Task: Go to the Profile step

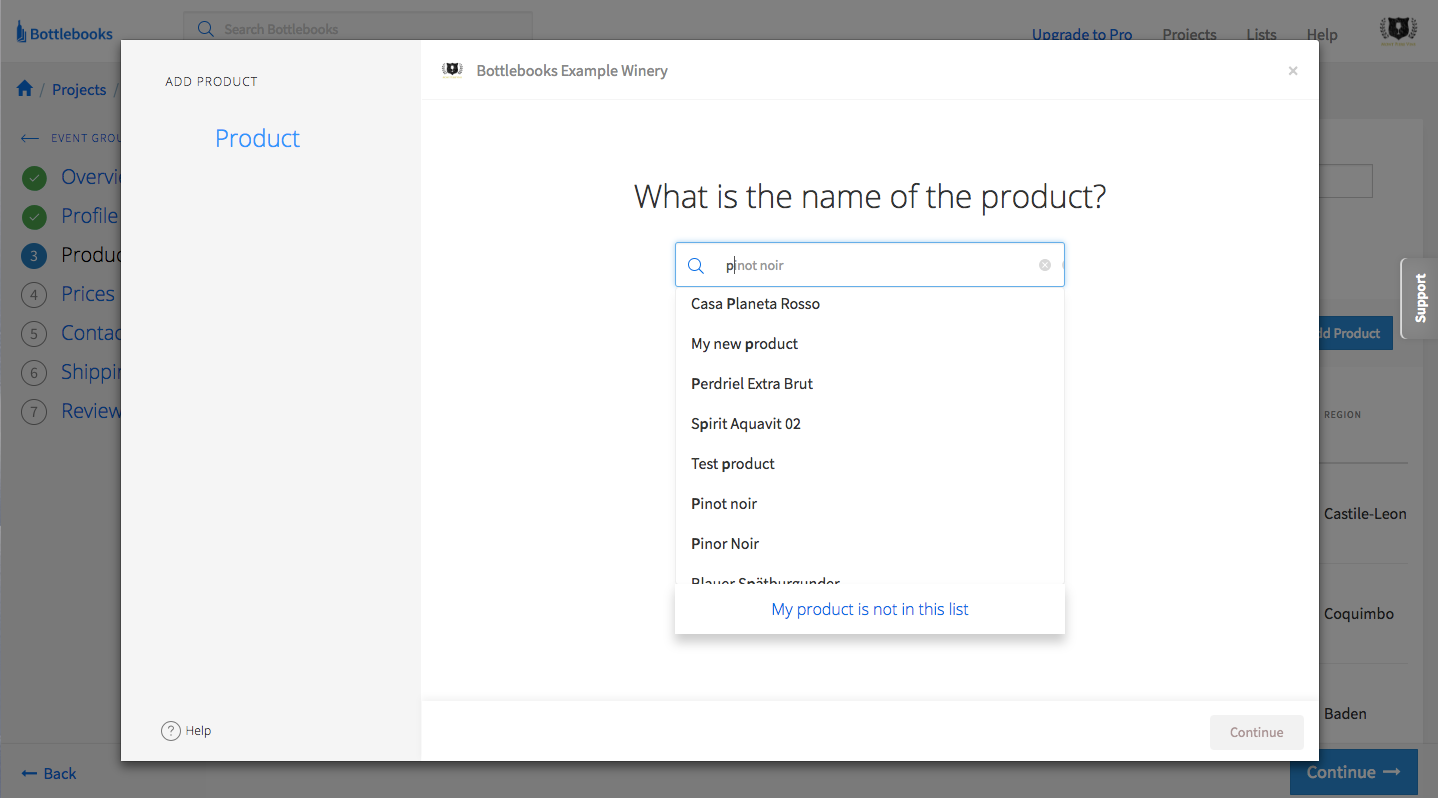Action: click(90, 216)
